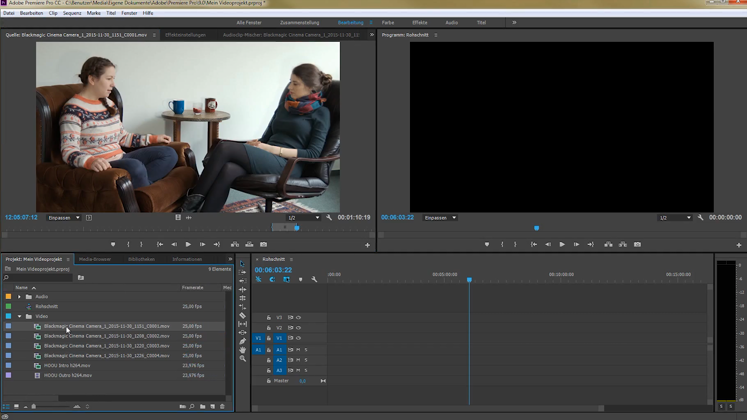The height and width of the screenshot is (420, 747).
Task: Toggle lock on video track V2
Action: point(269,328)
